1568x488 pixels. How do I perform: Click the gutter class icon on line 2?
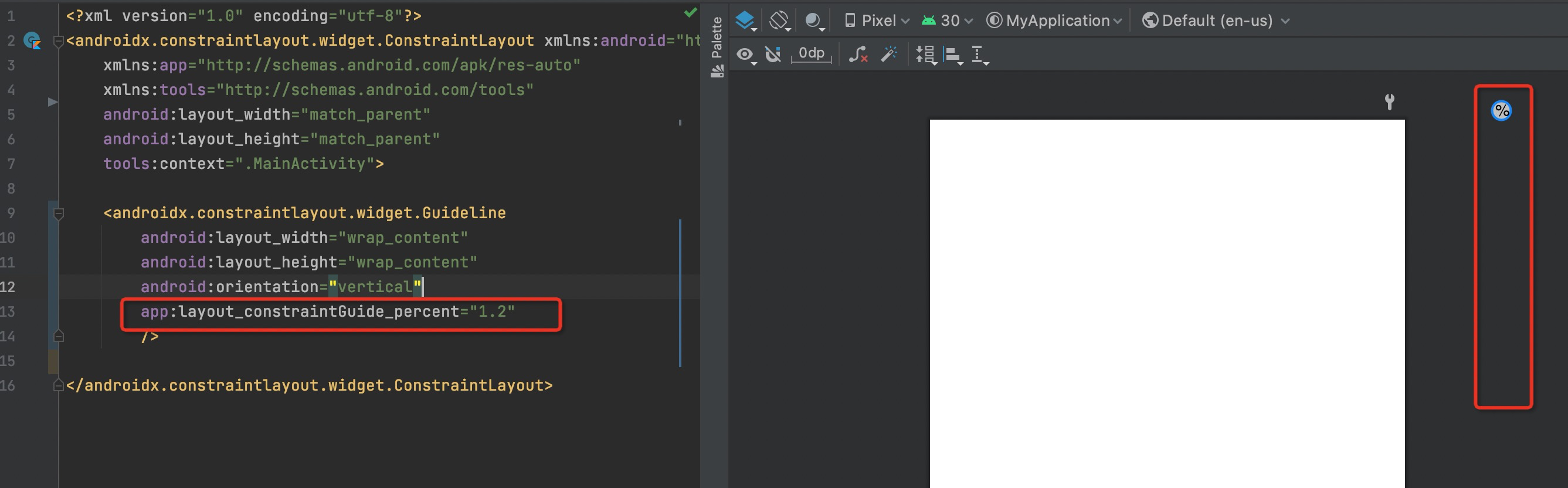32,41
